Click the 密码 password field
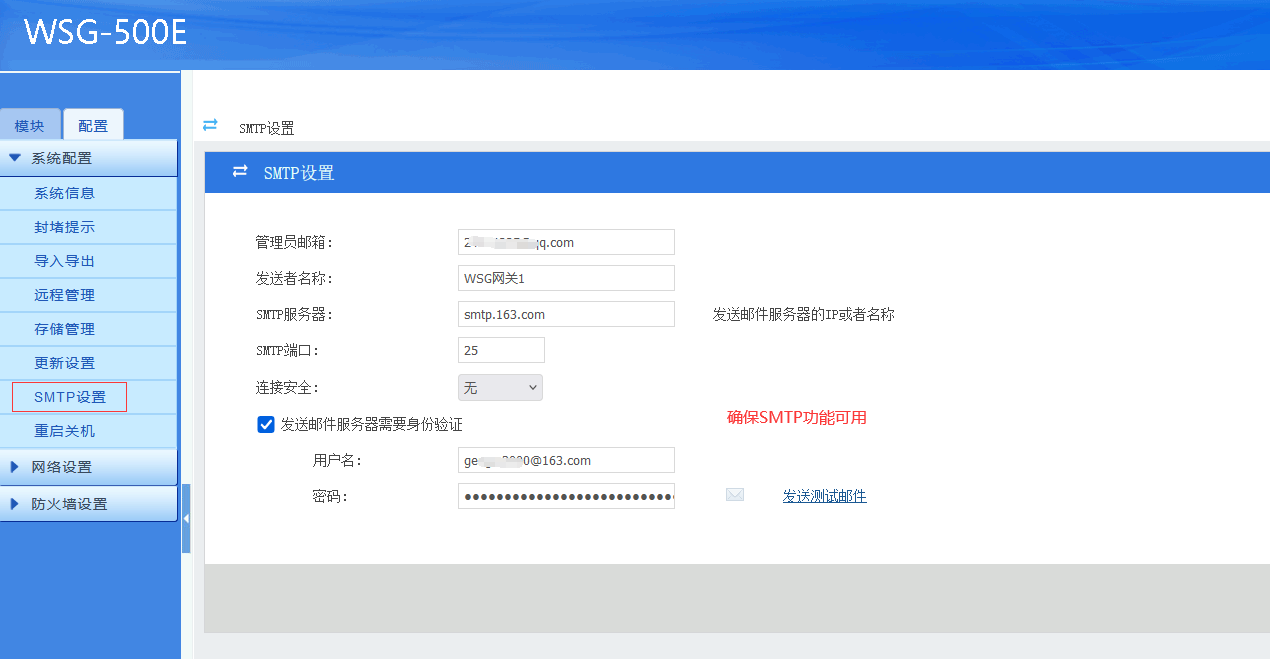 coord(566,496)
